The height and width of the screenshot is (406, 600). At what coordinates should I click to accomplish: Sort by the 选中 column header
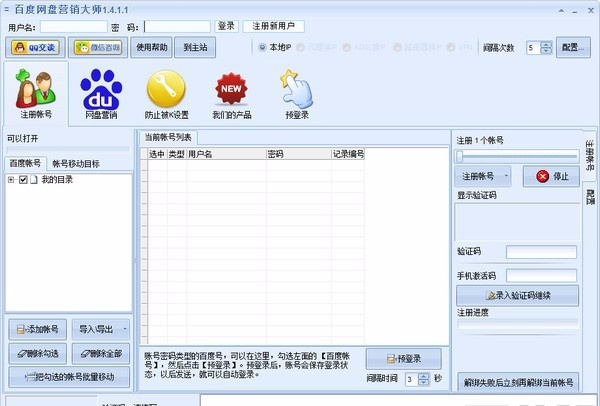pos(157,154)
